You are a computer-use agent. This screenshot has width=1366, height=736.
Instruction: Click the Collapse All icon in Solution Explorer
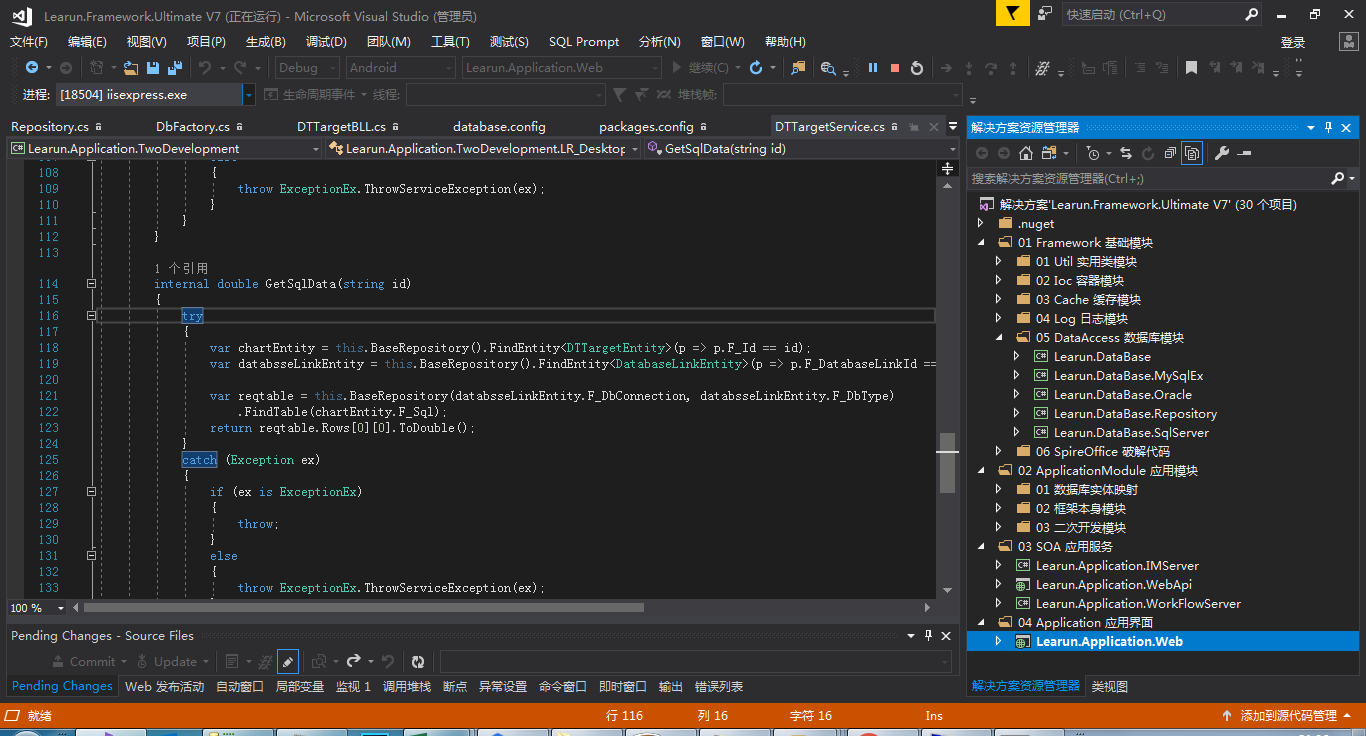click(1169, 153)
